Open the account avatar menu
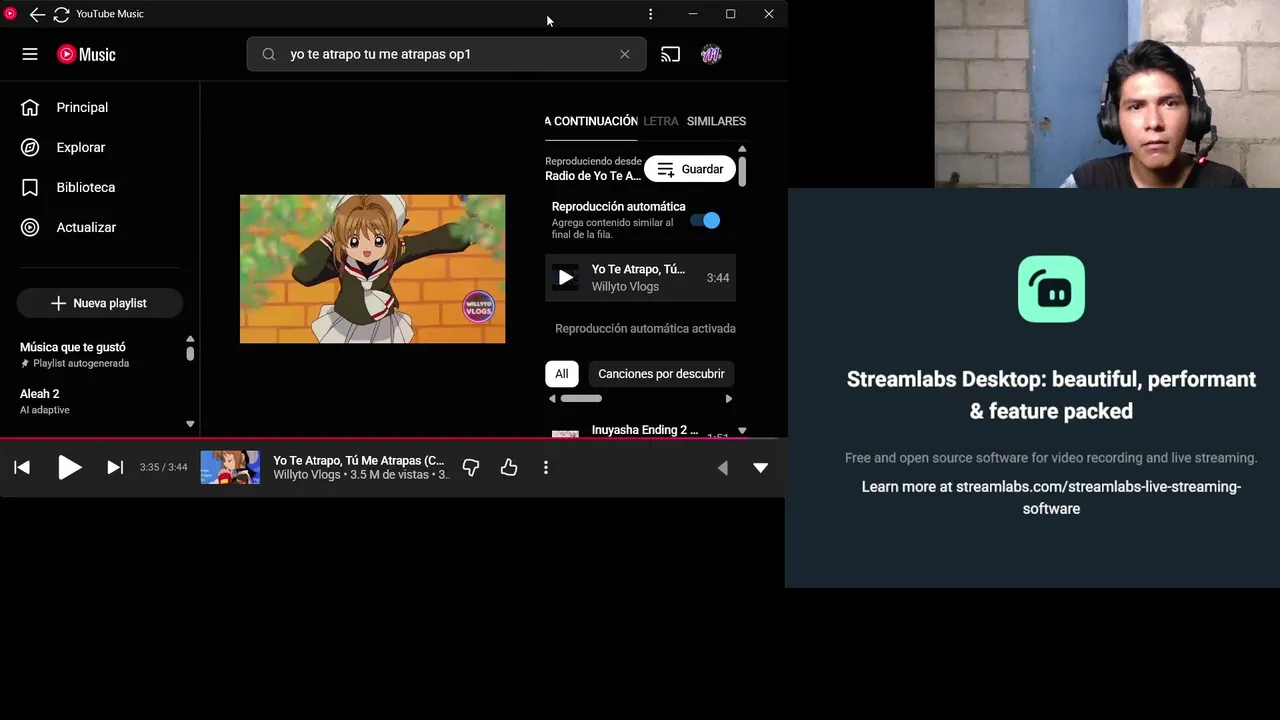The image size is (1280, 720). coord(711,54)
